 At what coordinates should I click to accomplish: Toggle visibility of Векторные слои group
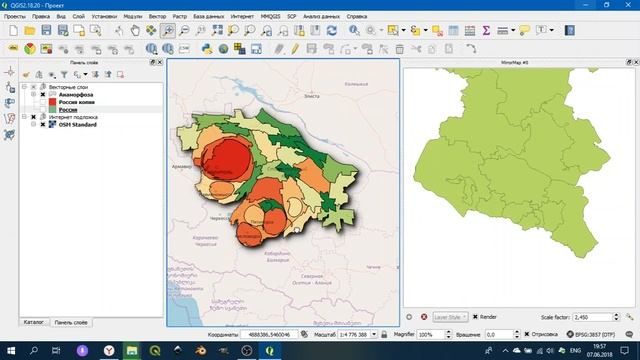coord(33,87)
